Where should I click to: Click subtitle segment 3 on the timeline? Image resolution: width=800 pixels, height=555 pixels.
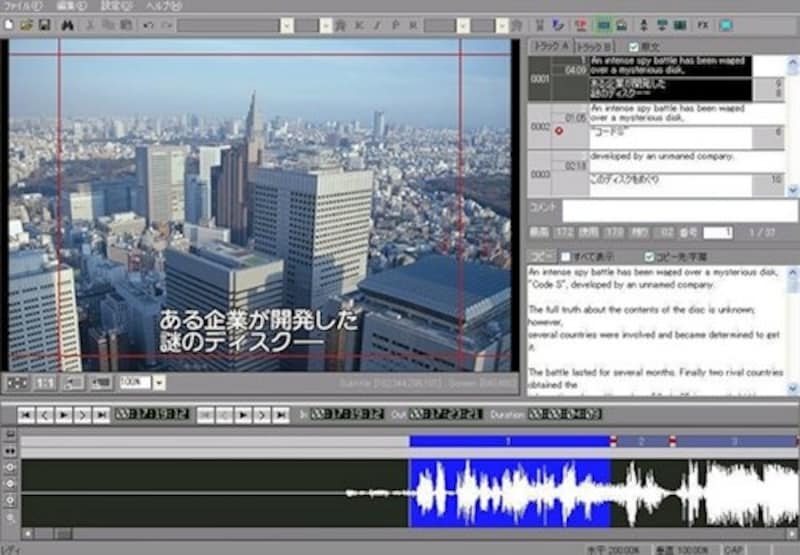pos(735,441)
